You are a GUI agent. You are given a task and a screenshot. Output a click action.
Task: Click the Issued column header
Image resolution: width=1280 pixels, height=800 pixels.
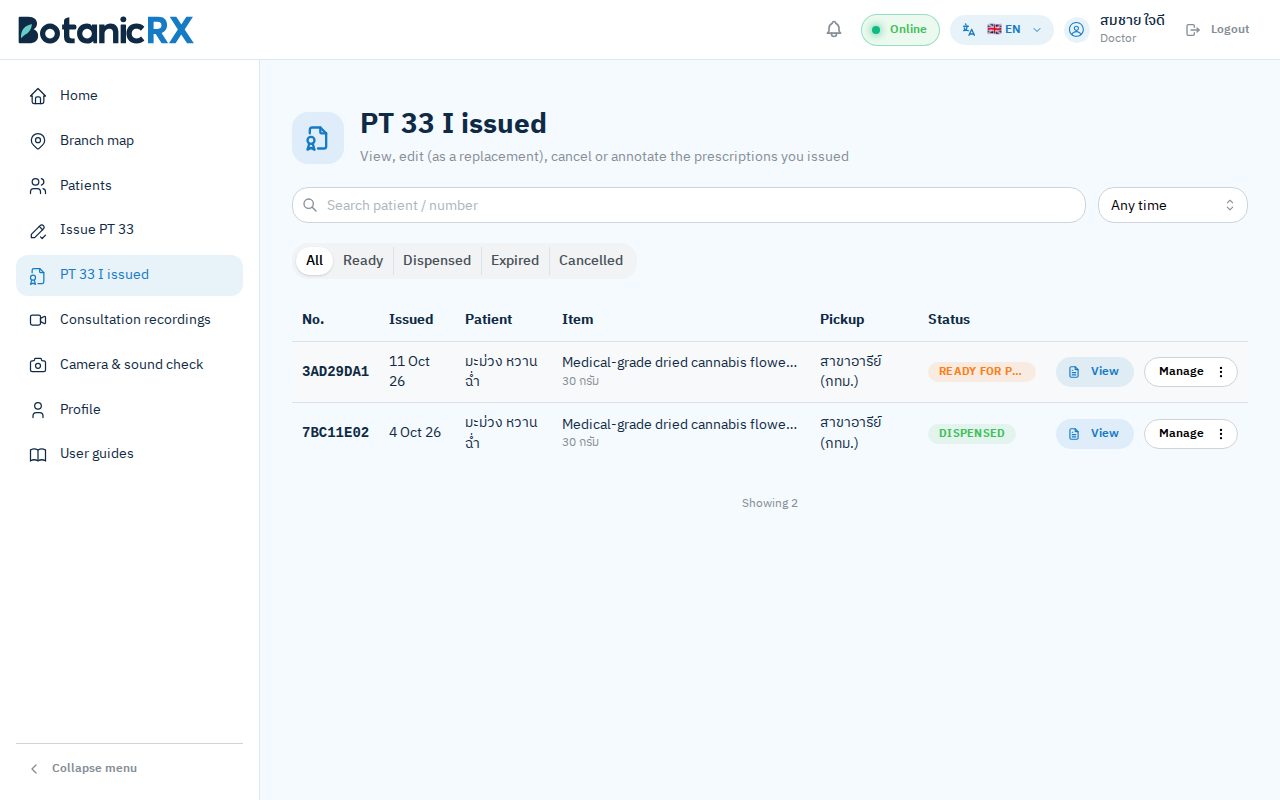(411, 320)
